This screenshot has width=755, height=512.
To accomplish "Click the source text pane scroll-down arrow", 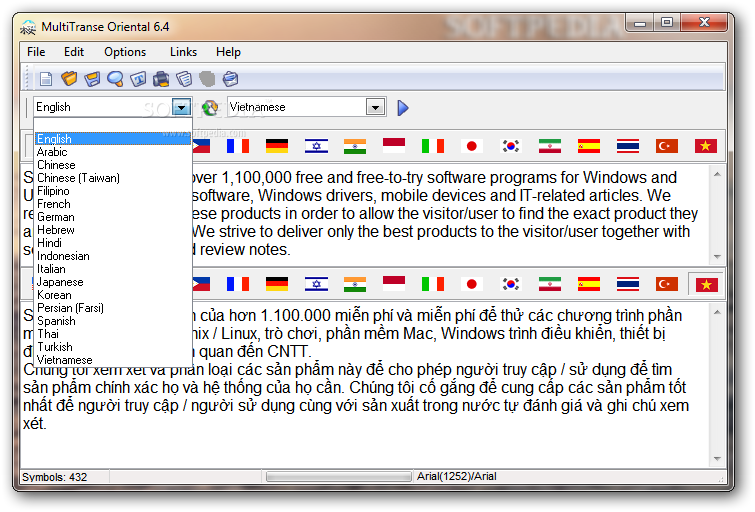I will [717, 257].
